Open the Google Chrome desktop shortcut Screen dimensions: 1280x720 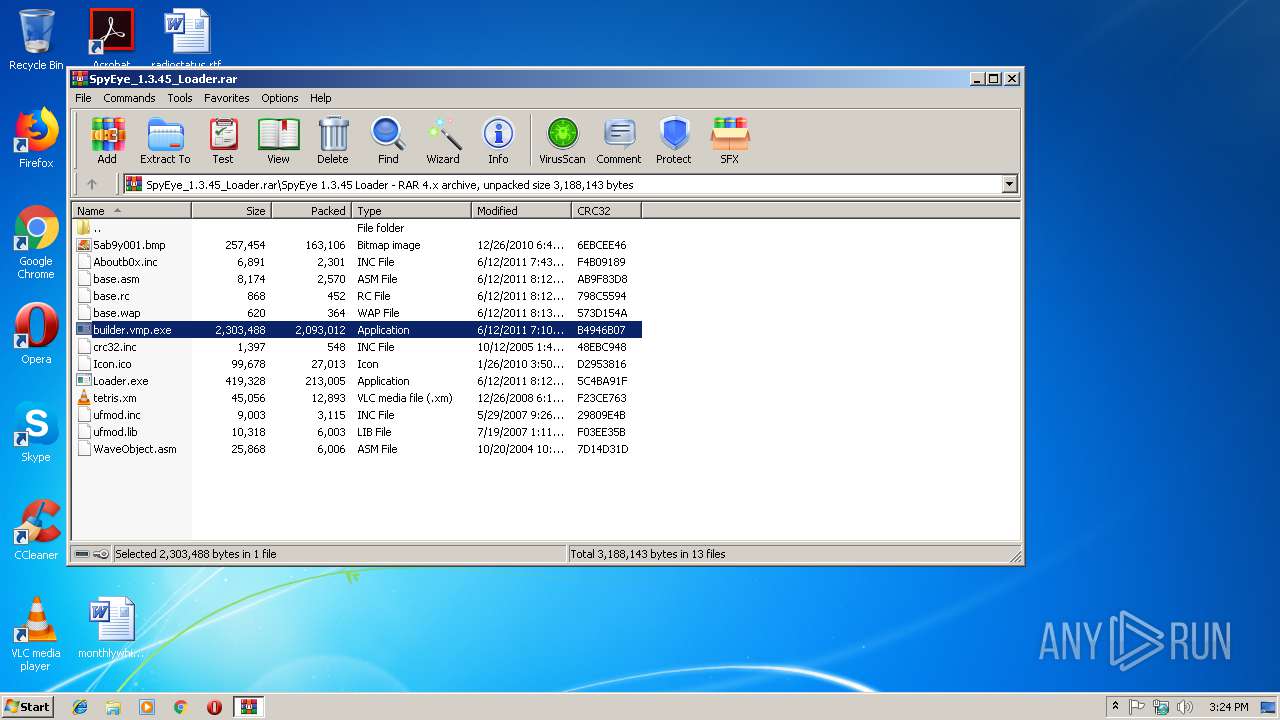[x=36, y=243]
